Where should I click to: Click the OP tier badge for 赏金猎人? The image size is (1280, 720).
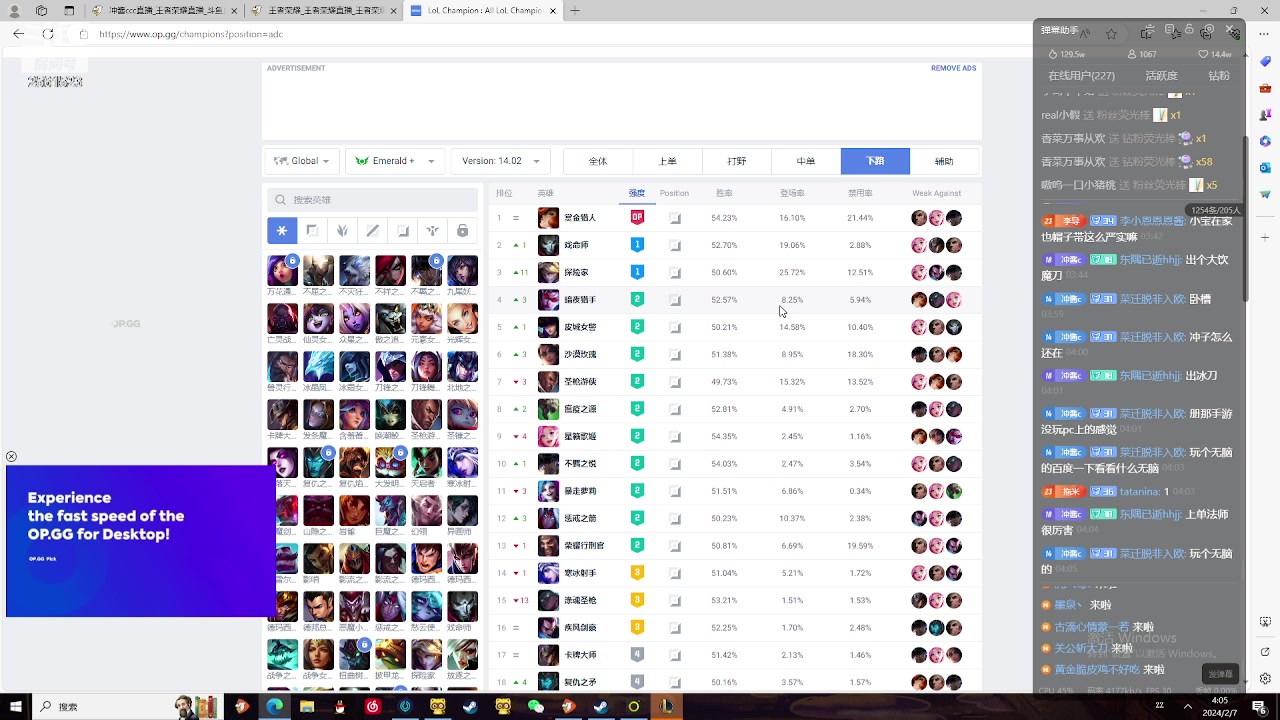[x=637, y=217]
